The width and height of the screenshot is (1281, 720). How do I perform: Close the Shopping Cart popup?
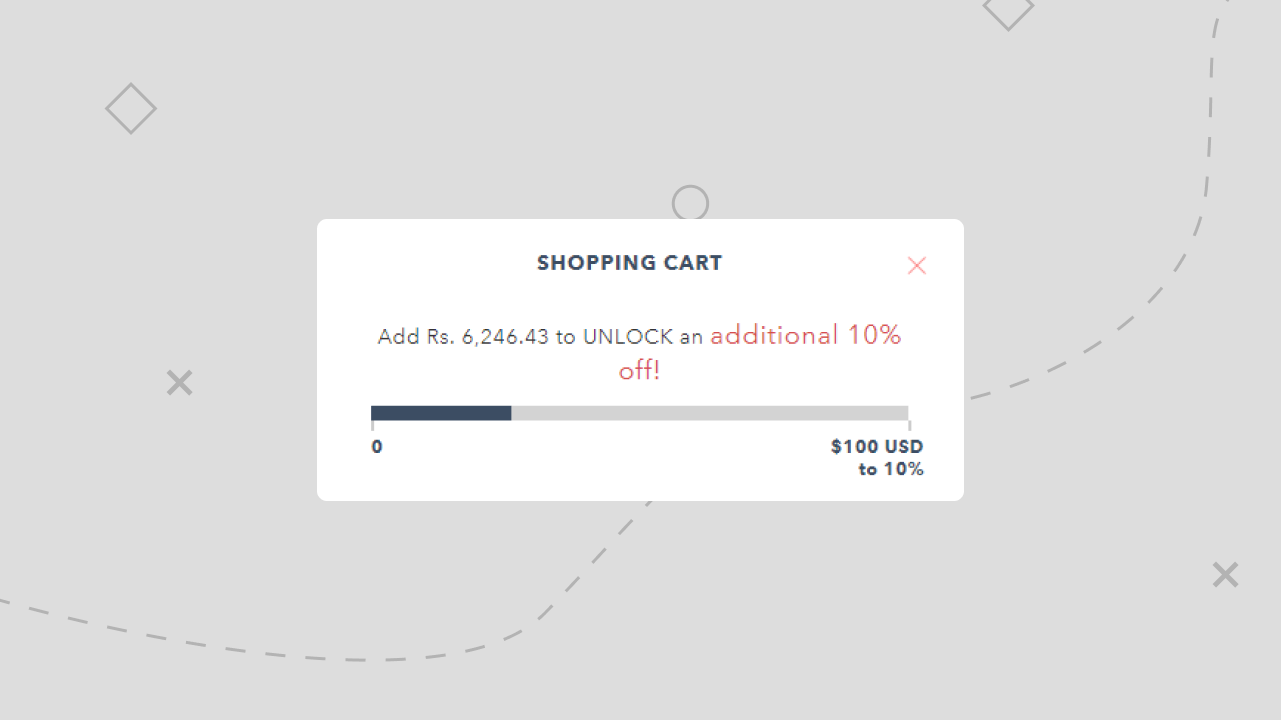tap(917, 265)
